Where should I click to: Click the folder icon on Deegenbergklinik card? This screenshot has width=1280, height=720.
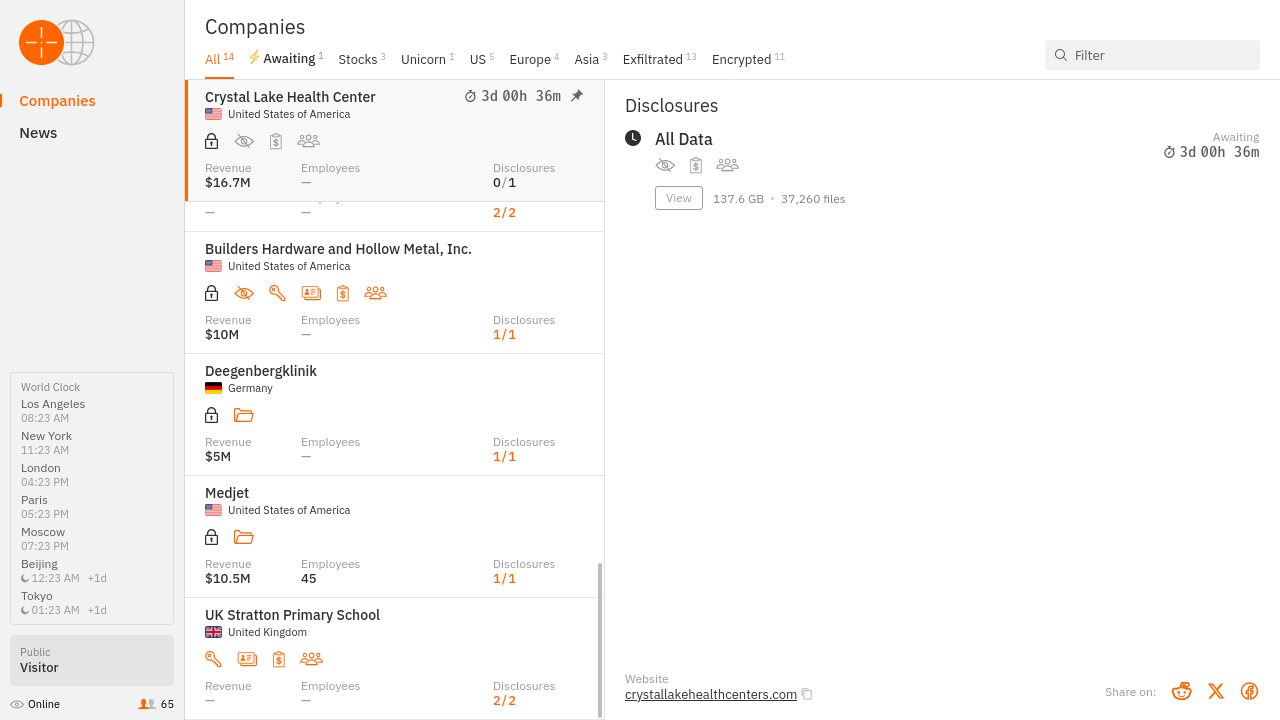point(244,415)
